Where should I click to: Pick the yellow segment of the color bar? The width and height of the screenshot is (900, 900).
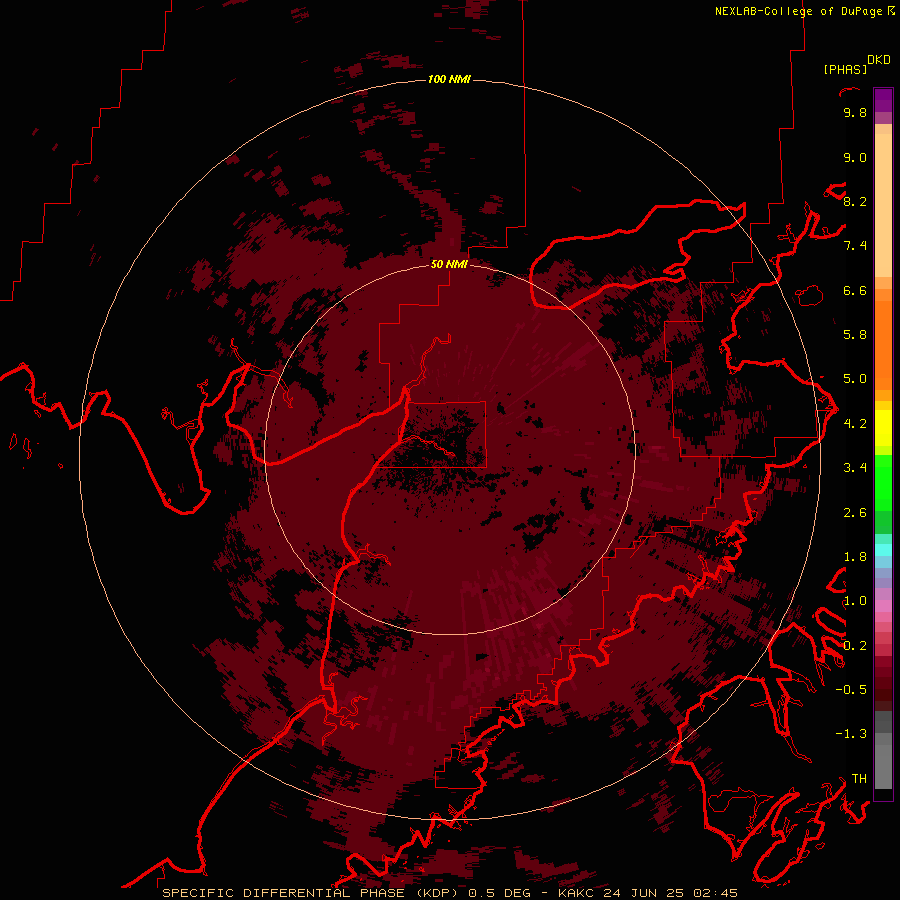[883, 428]
